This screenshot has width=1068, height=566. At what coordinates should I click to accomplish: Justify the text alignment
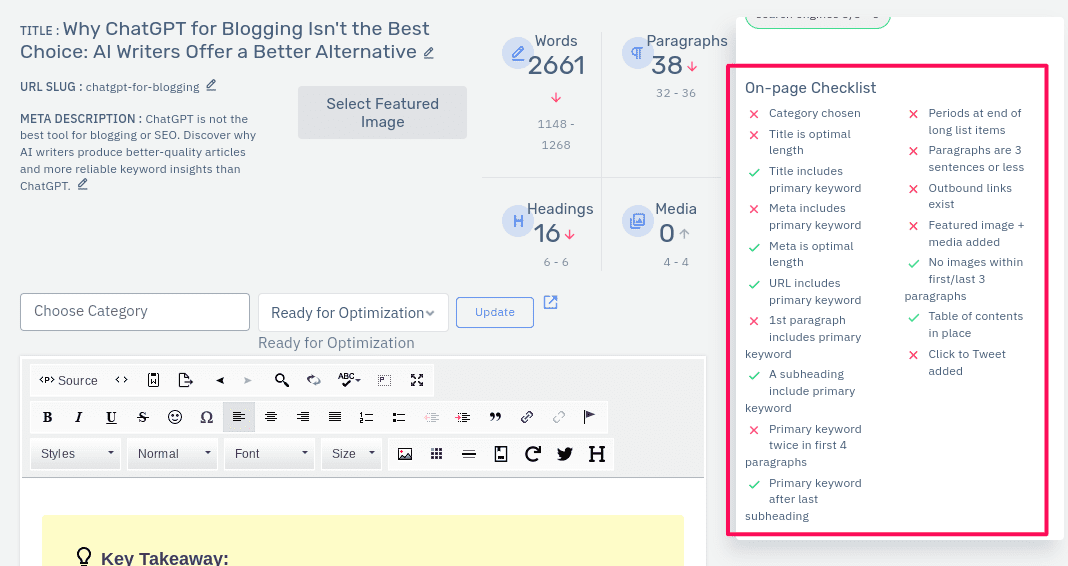coord(334,417)
